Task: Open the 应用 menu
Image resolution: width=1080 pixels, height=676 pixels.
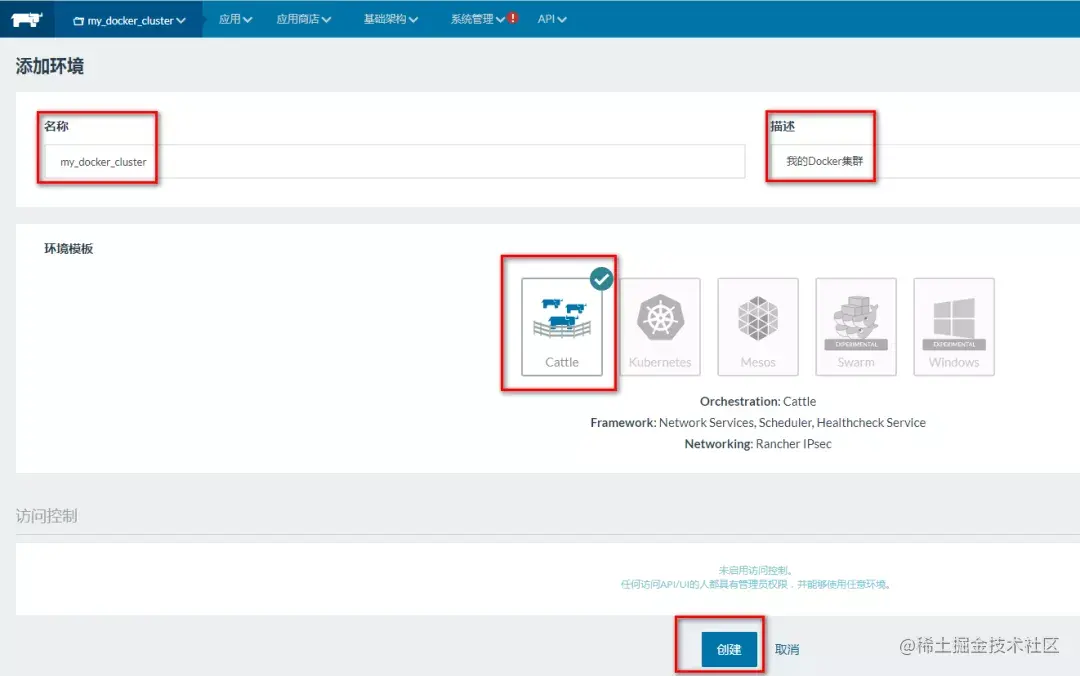Action: [x=235, y=19]
